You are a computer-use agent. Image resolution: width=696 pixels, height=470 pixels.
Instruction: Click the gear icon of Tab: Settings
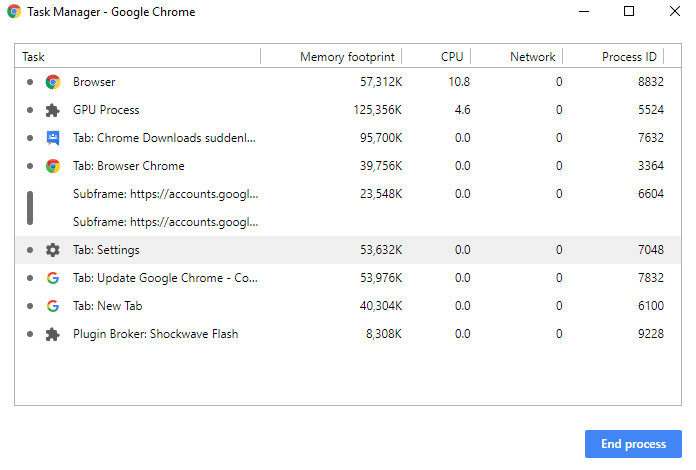(x=53, y=250)
